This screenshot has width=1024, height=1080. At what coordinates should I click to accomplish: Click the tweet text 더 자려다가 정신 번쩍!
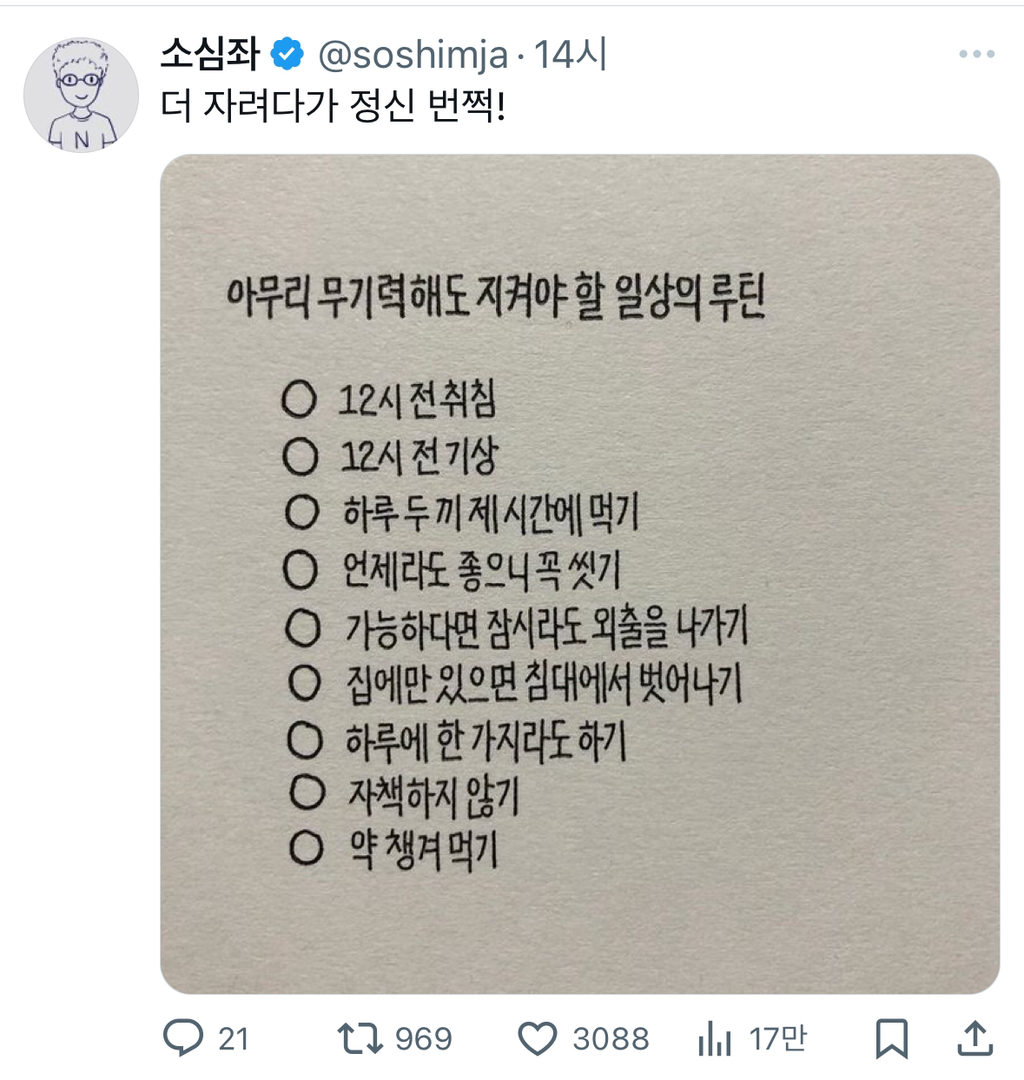pyautogui.click(x=334, y=105)
